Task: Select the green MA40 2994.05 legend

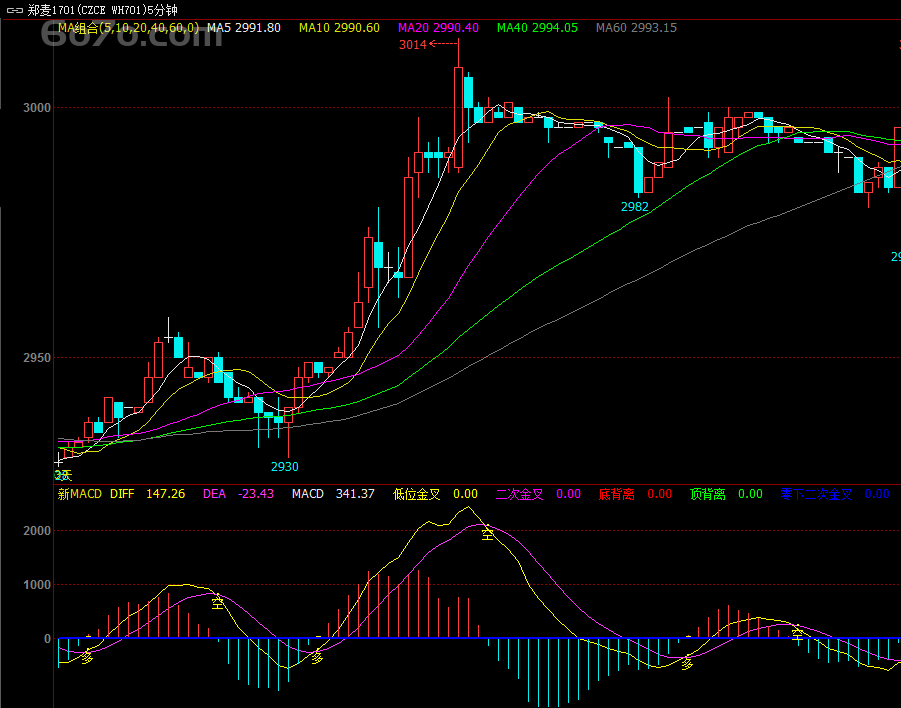Action: coord(537,28)
